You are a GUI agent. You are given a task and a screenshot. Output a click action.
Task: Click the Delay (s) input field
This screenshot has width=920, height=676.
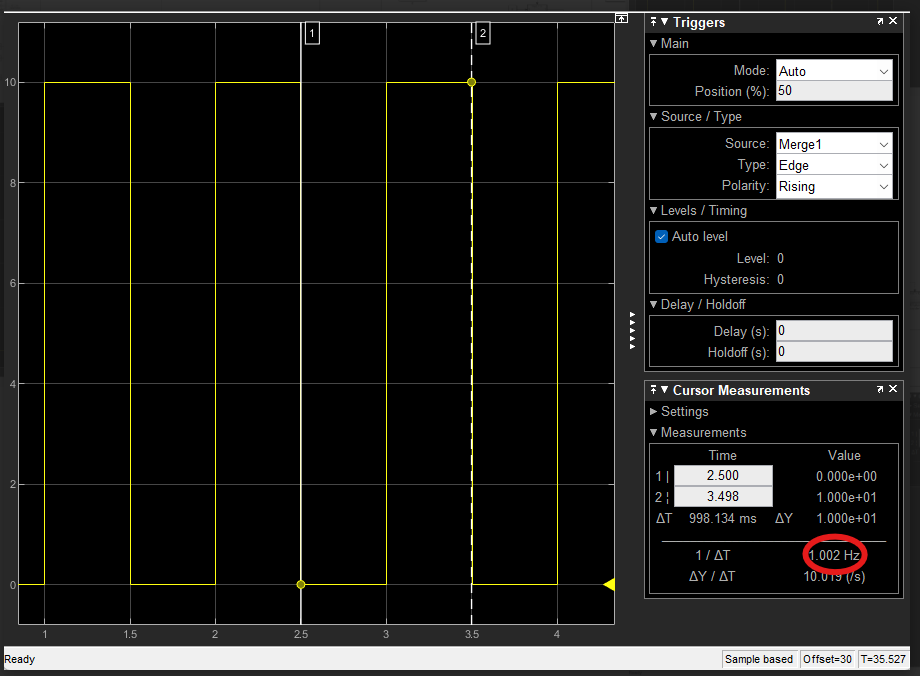(834, 330)
